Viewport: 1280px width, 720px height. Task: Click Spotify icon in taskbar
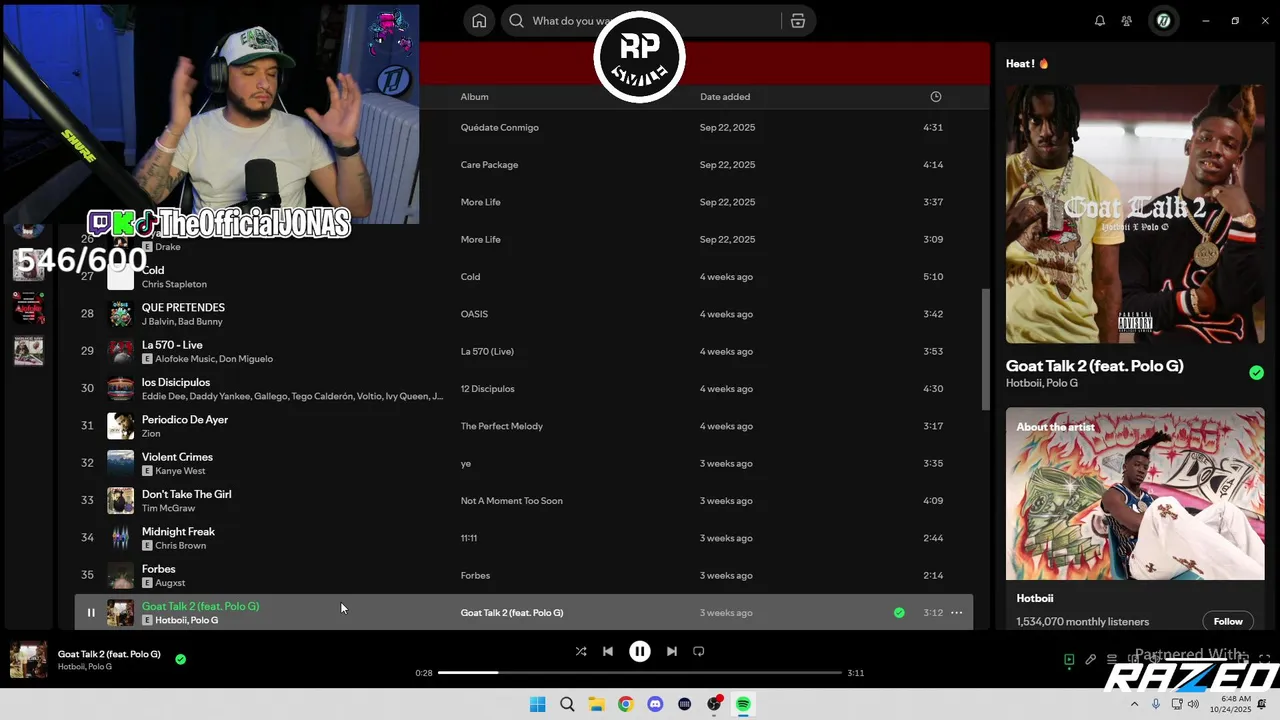pos(743,704)
